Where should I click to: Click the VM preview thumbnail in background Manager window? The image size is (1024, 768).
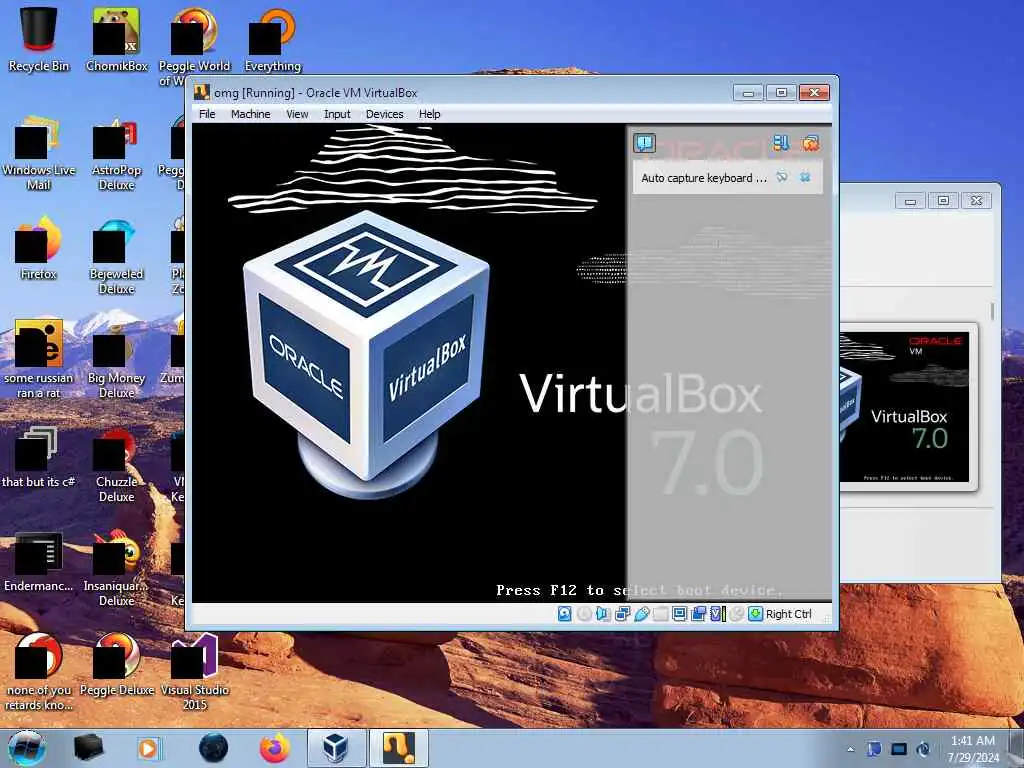(905, 406)
